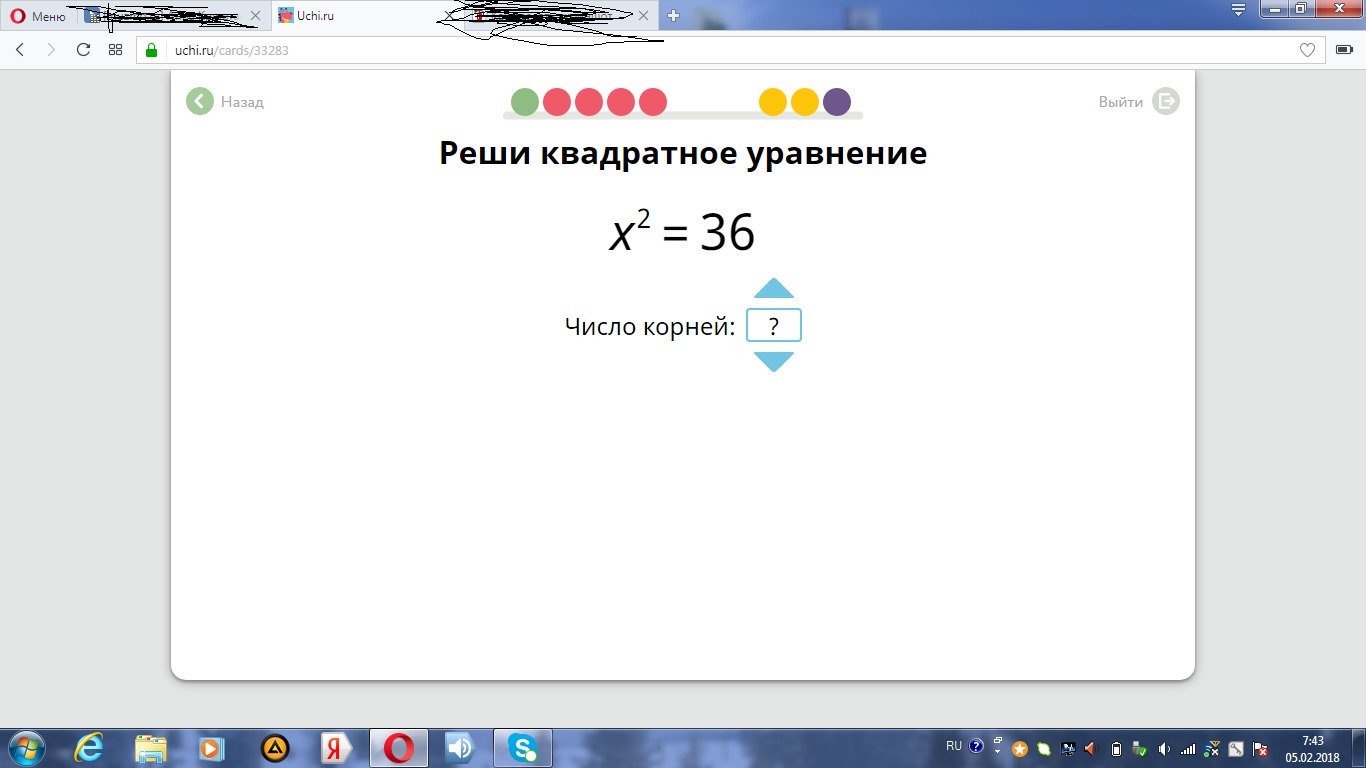The height and width of the screenshot is (768, 1366).
Task: Open a new browser tab
Action: (x=672, y=15)
